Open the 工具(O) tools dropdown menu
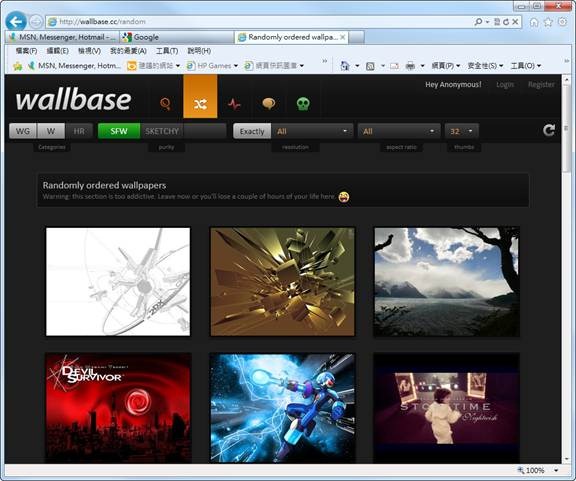 [526, 66]
